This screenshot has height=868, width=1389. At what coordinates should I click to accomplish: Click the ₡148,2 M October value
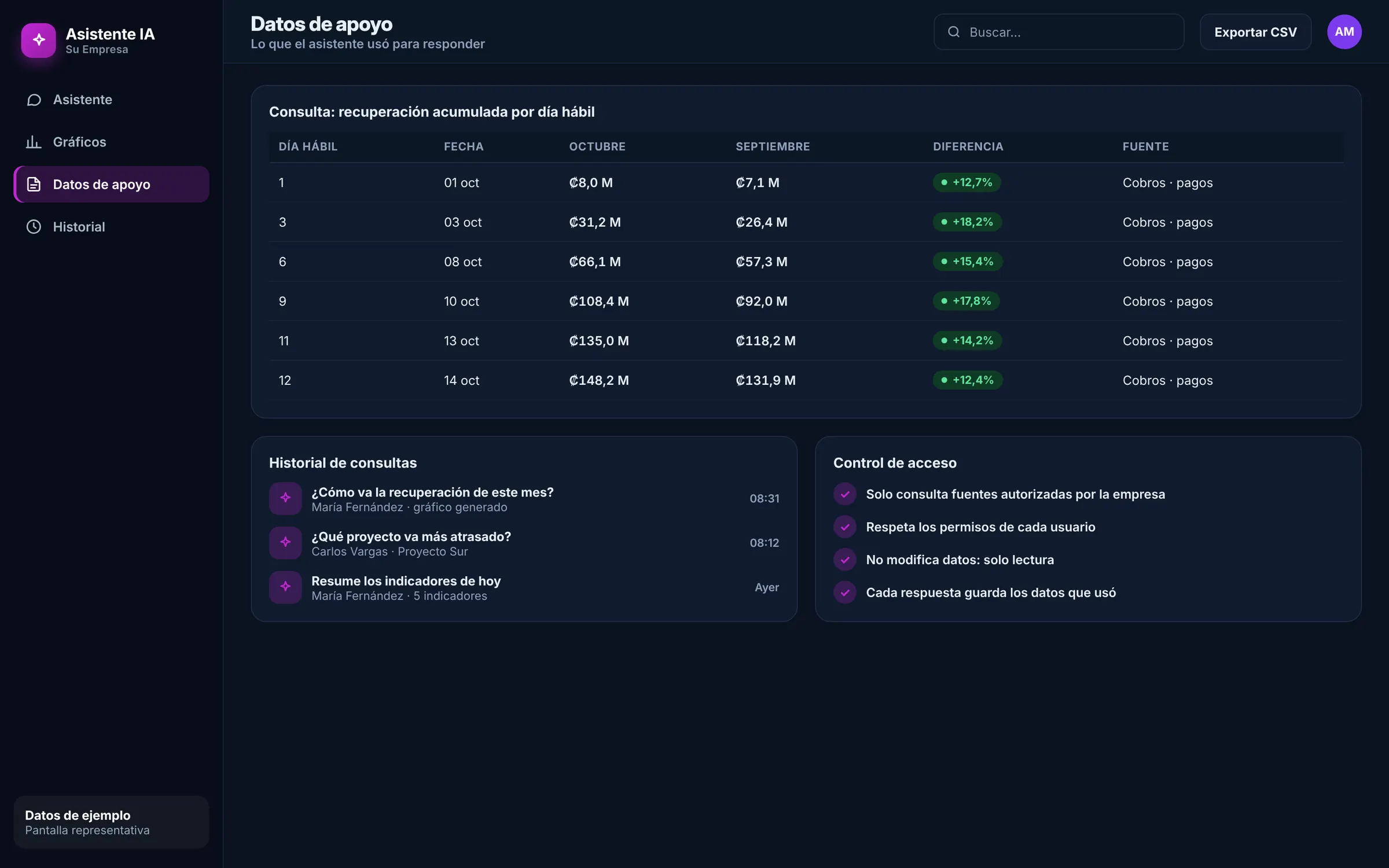pyautogui.click(x=599, y=380)
